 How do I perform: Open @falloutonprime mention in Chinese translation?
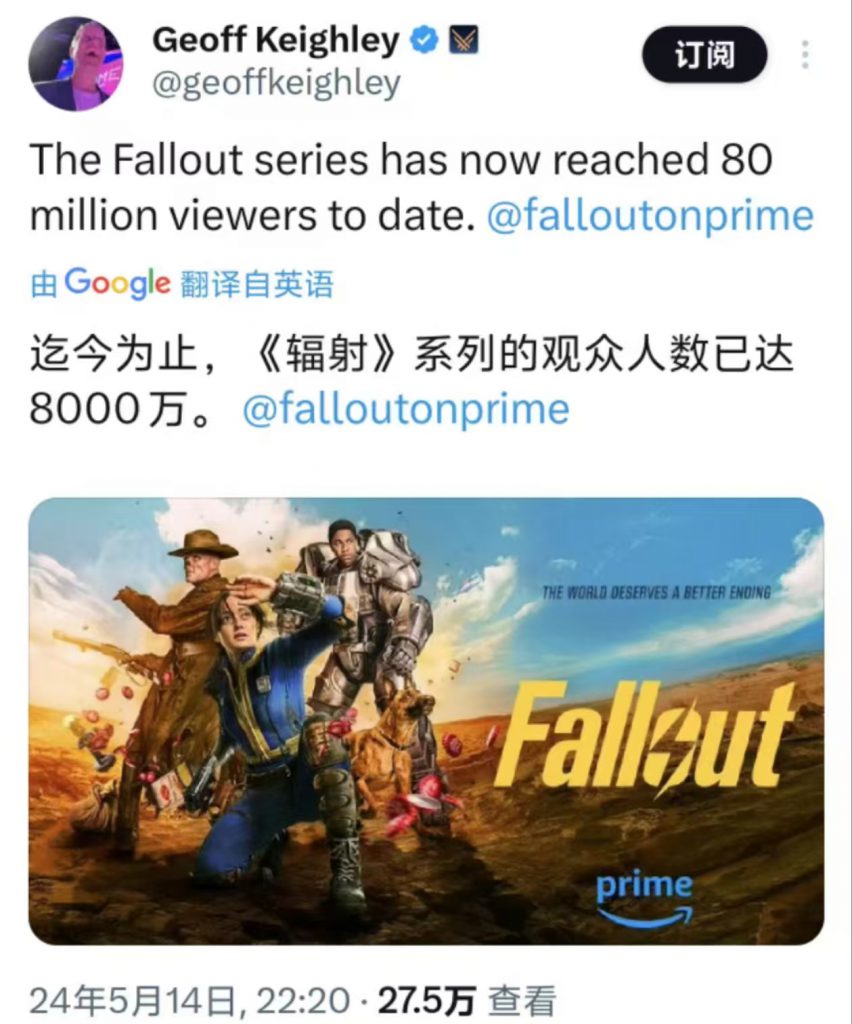(406, 409)
